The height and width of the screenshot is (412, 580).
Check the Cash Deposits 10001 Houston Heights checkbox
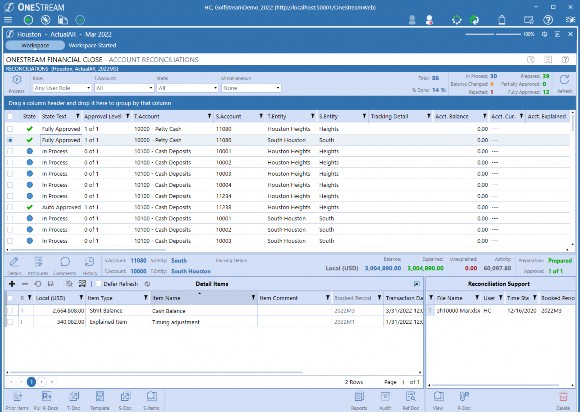[10, 151]
